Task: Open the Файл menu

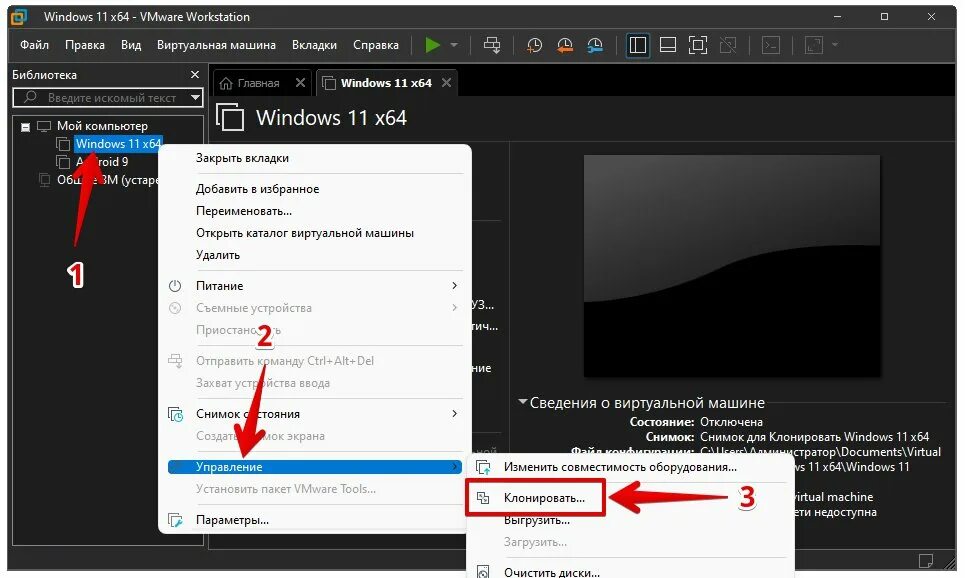Action: click(x=34, y=45)
